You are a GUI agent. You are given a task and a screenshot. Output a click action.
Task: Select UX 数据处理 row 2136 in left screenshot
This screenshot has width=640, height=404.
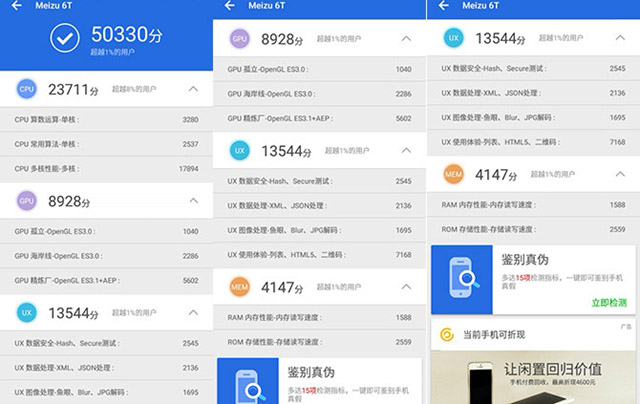107,368
